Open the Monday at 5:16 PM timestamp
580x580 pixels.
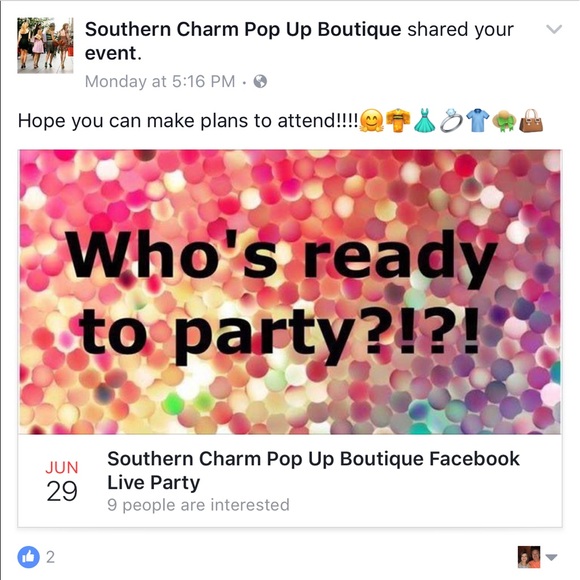point(160,81)
